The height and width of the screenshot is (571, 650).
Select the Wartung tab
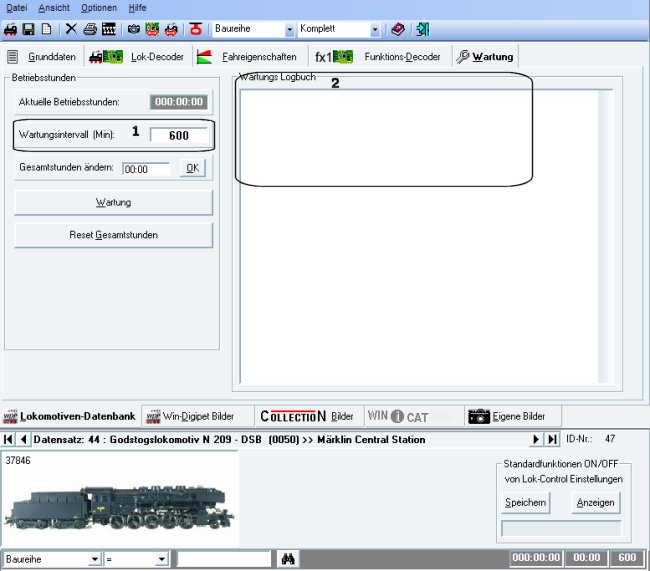pyautogui.click(x=485, y=57)
